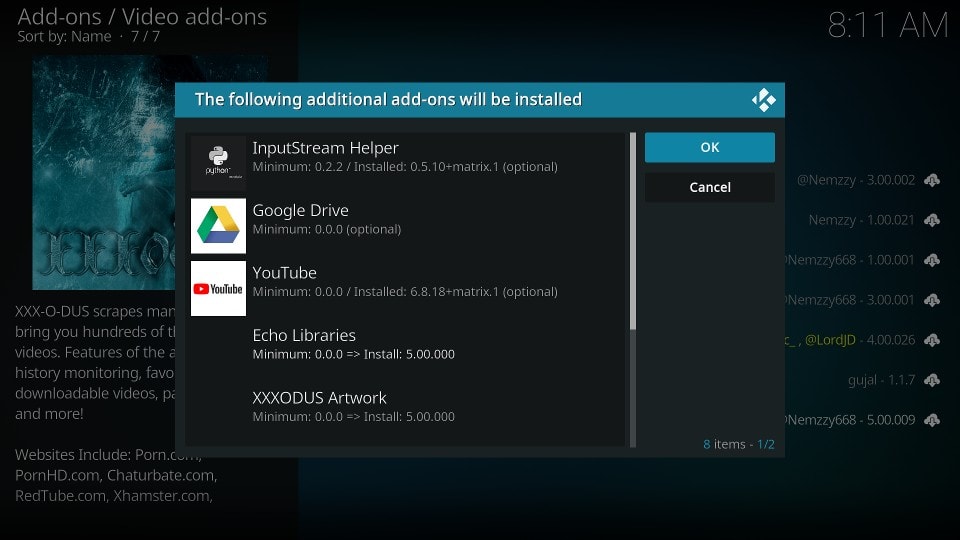Click the Kodi logo in dialog header
Viewport: 960px width, 540px height.
[x=763, y=100]
